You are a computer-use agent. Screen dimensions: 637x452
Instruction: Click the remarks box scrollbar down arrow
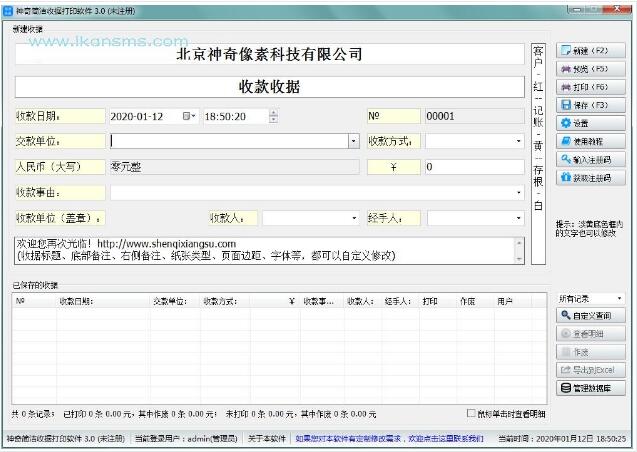coord(519,259)
